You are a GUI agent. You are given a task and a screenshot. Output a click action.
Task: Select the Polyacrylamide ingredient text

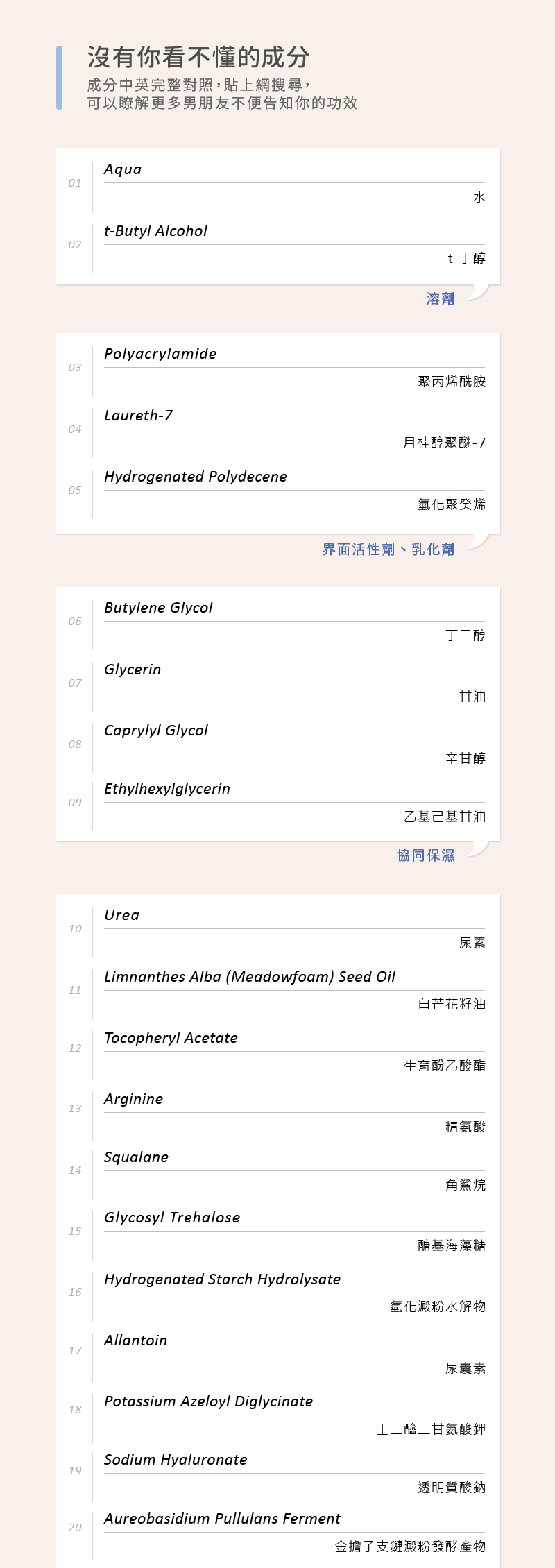pos(160,354)
